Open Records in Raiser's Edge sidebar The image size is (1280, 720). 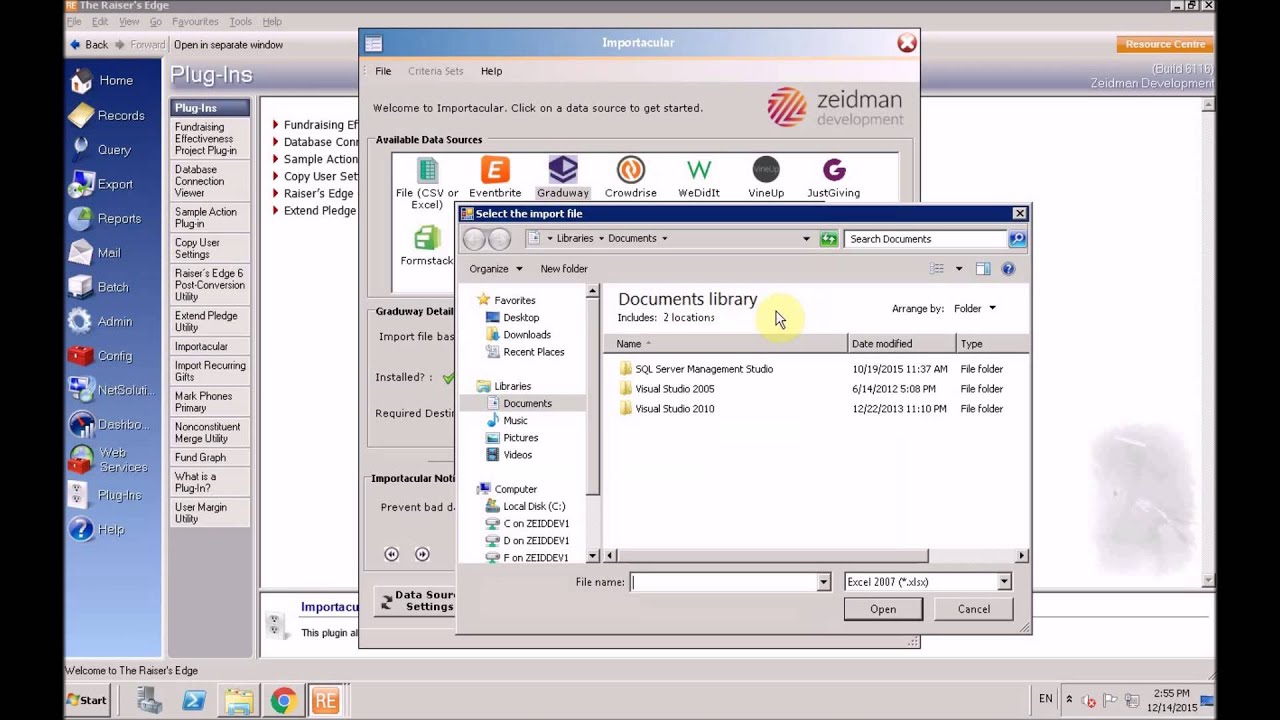point(107,115)
